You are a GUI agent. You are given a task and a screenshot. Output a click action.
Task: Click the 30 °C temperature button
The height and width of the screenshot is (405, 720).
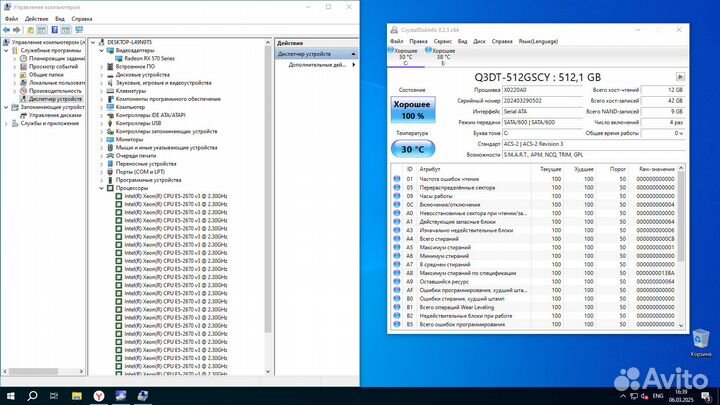pyautogui.click(x=412, y=148)
